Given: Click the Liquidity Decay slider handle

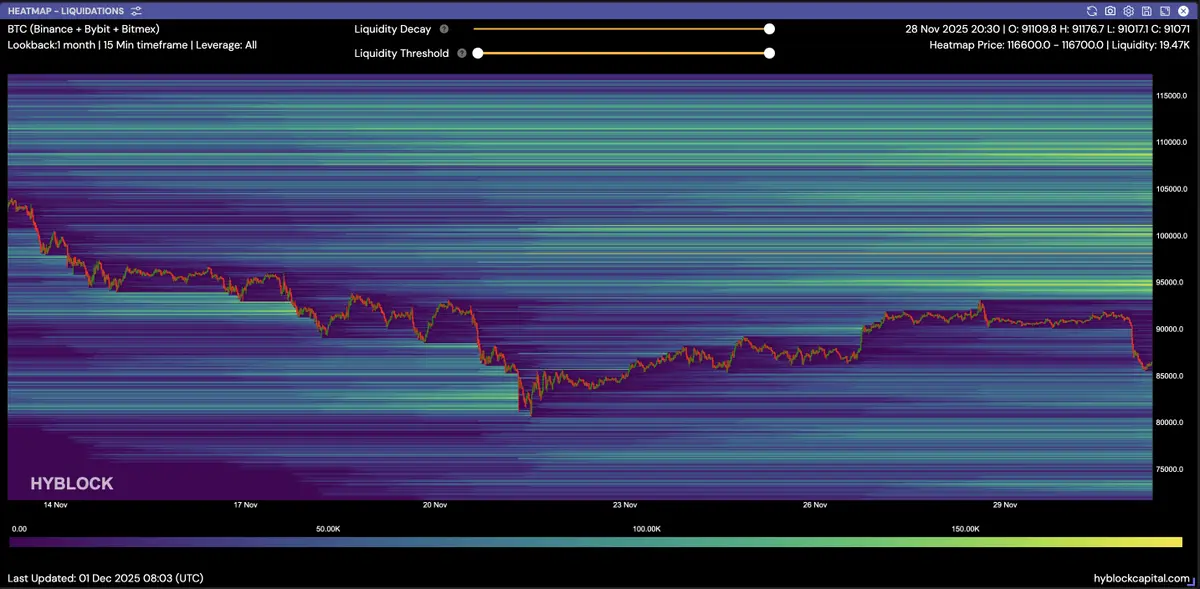Looking at the screenshot, I should click(x=769, y=29).
